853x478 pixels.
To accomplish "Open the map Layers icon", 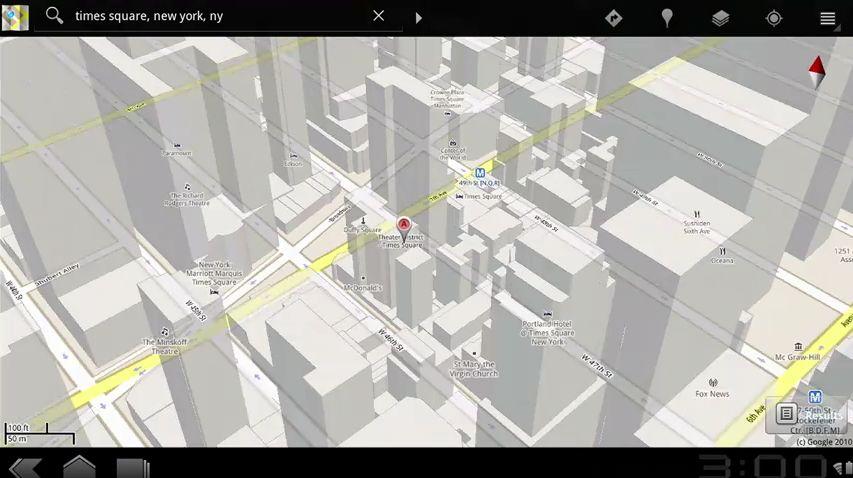I will pyautogui.click(x=720, y=18).
